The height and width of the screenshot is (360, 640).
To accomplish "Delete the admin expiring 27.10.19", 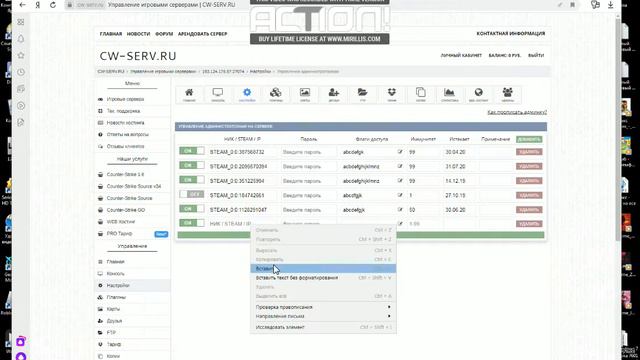I will tap(529, 195).
